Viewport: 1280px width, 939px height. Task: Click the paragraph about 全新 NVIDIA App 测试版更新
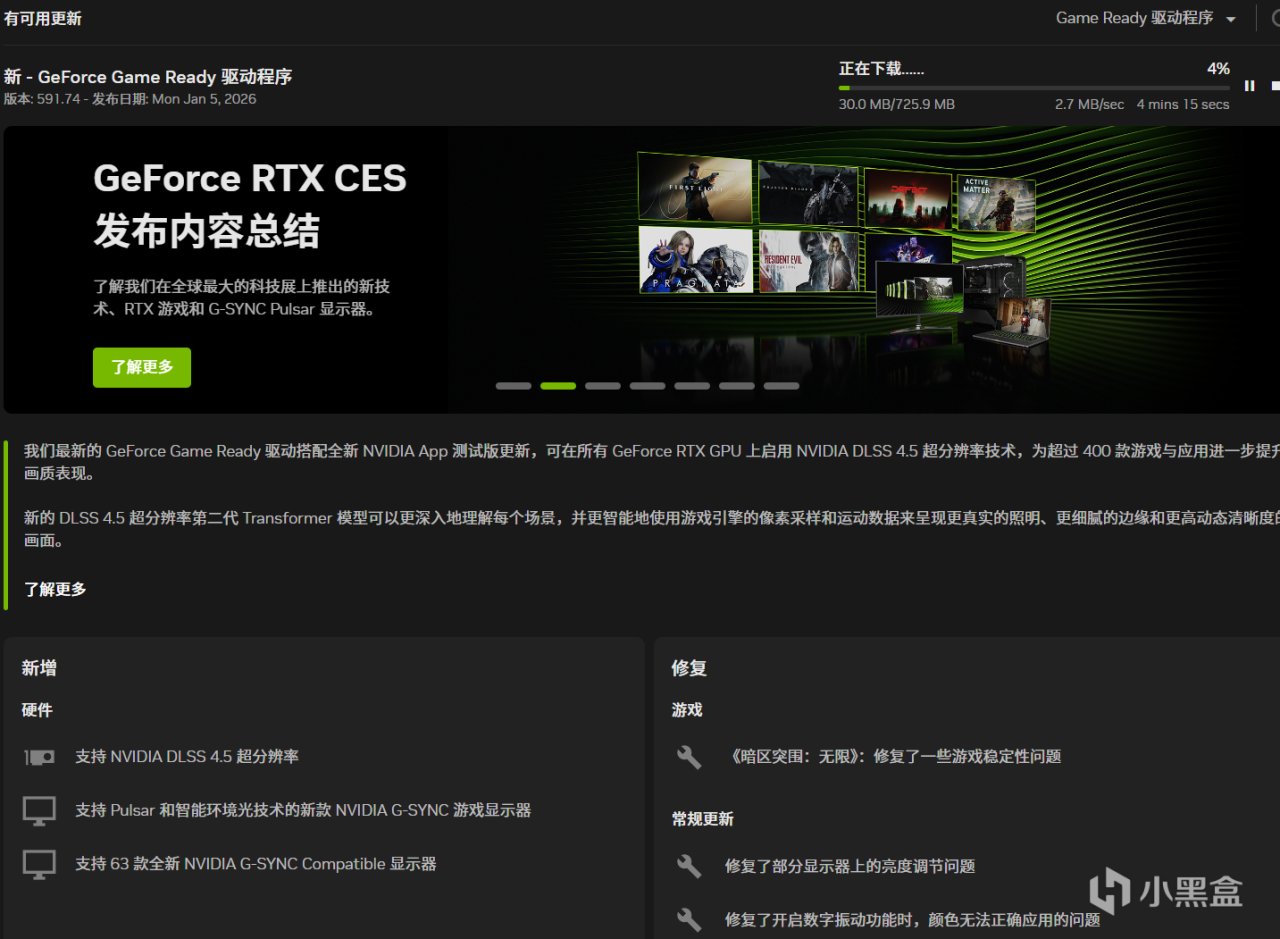point(652,462)
